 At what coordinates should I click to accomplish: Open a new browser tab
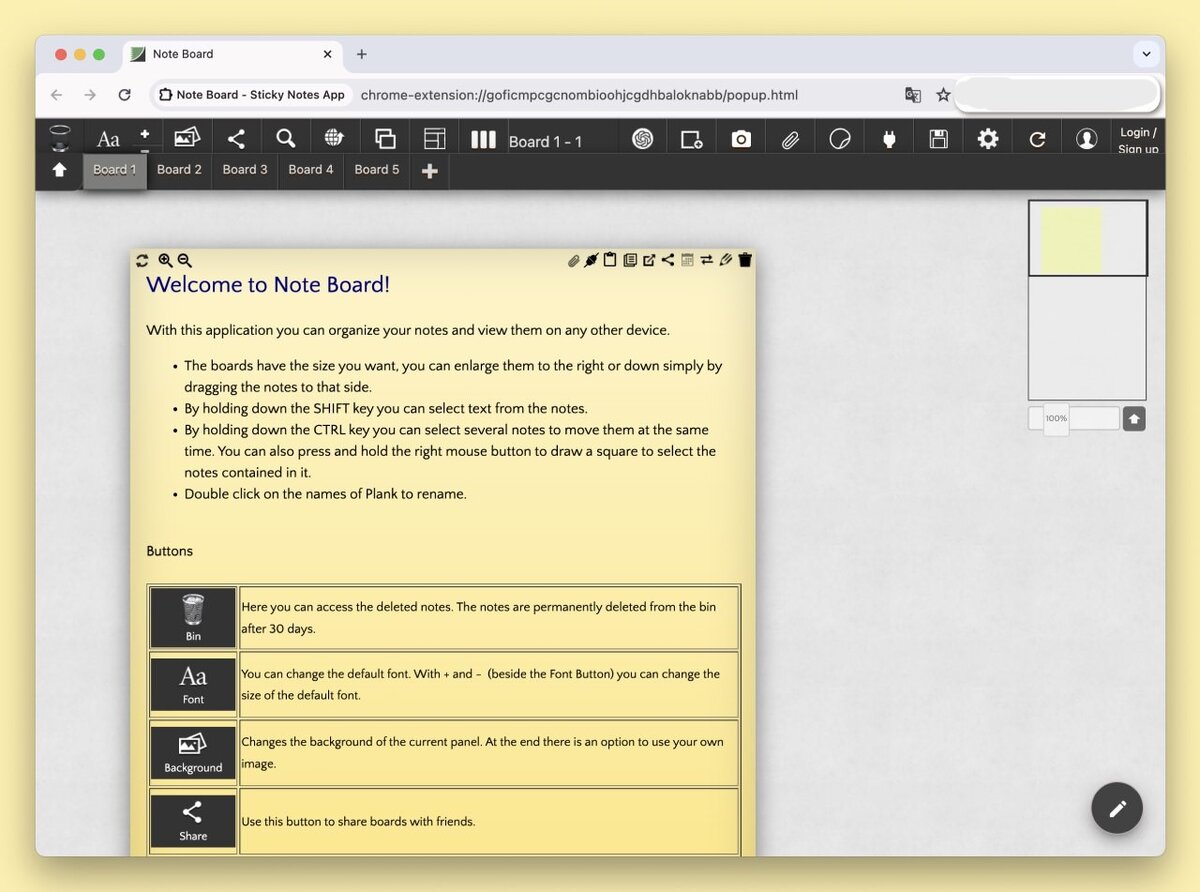coord(361,54)
